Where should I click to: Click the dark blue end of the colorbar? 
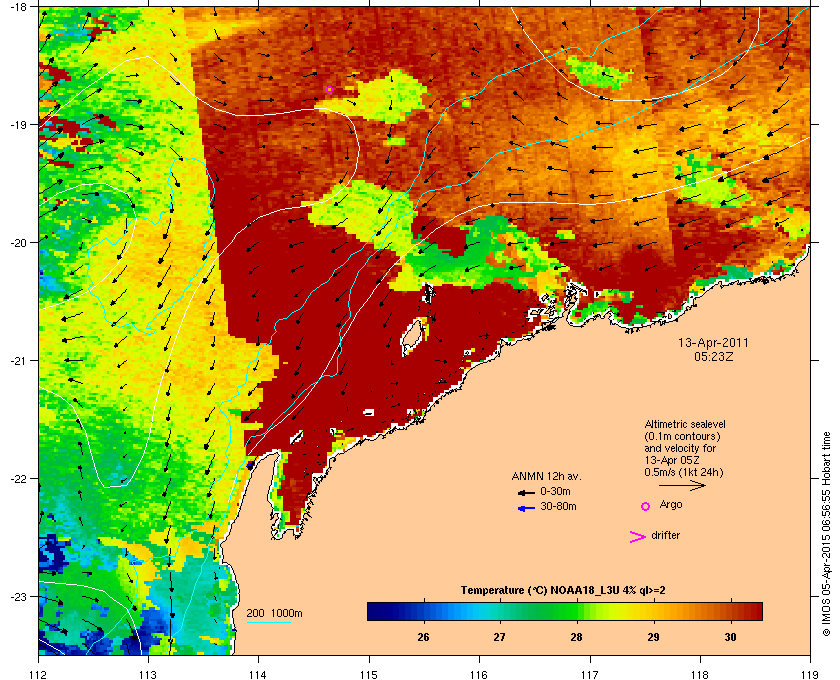375,611
